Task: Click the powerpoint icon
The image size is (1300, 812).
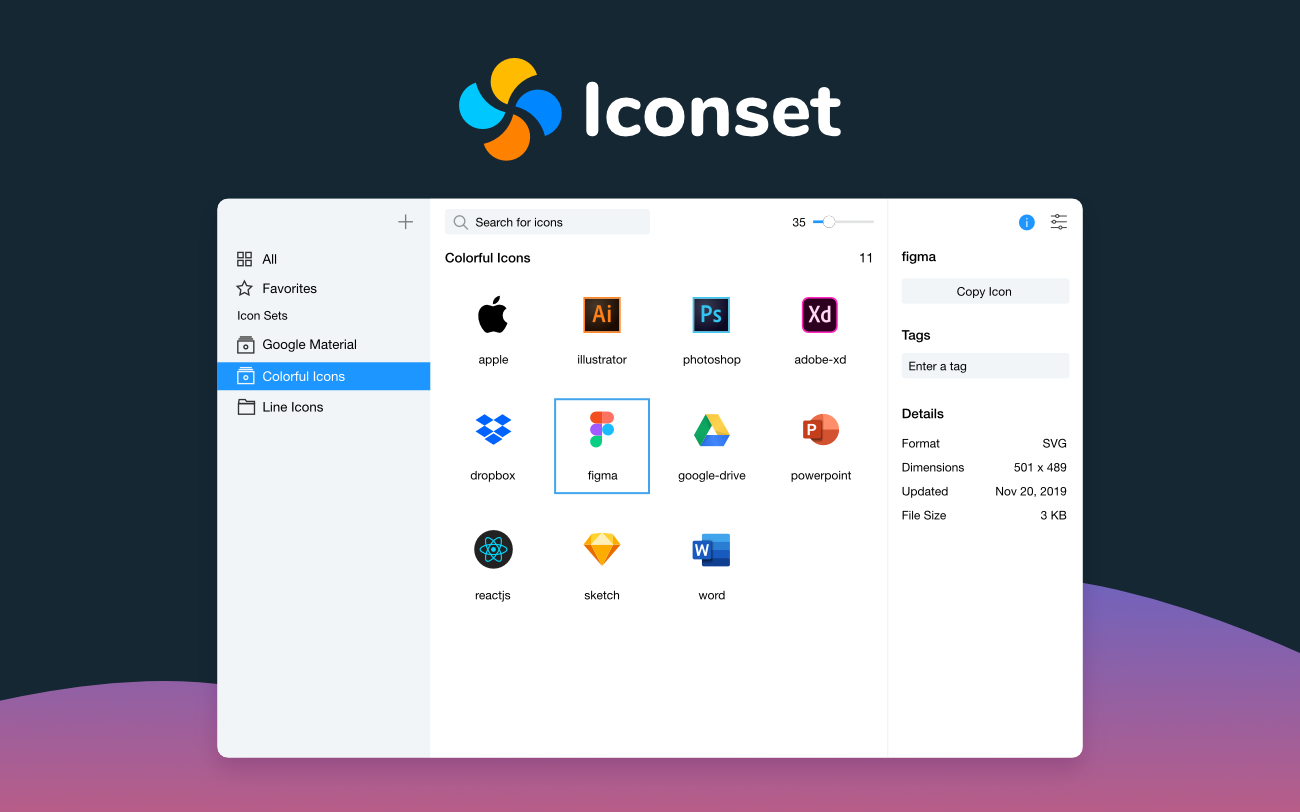Action: (x=820, y=430)
